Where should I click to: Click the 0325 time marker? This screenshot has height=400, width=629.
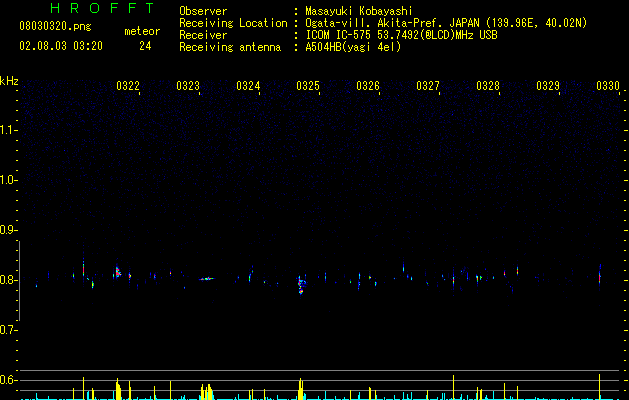308,86
